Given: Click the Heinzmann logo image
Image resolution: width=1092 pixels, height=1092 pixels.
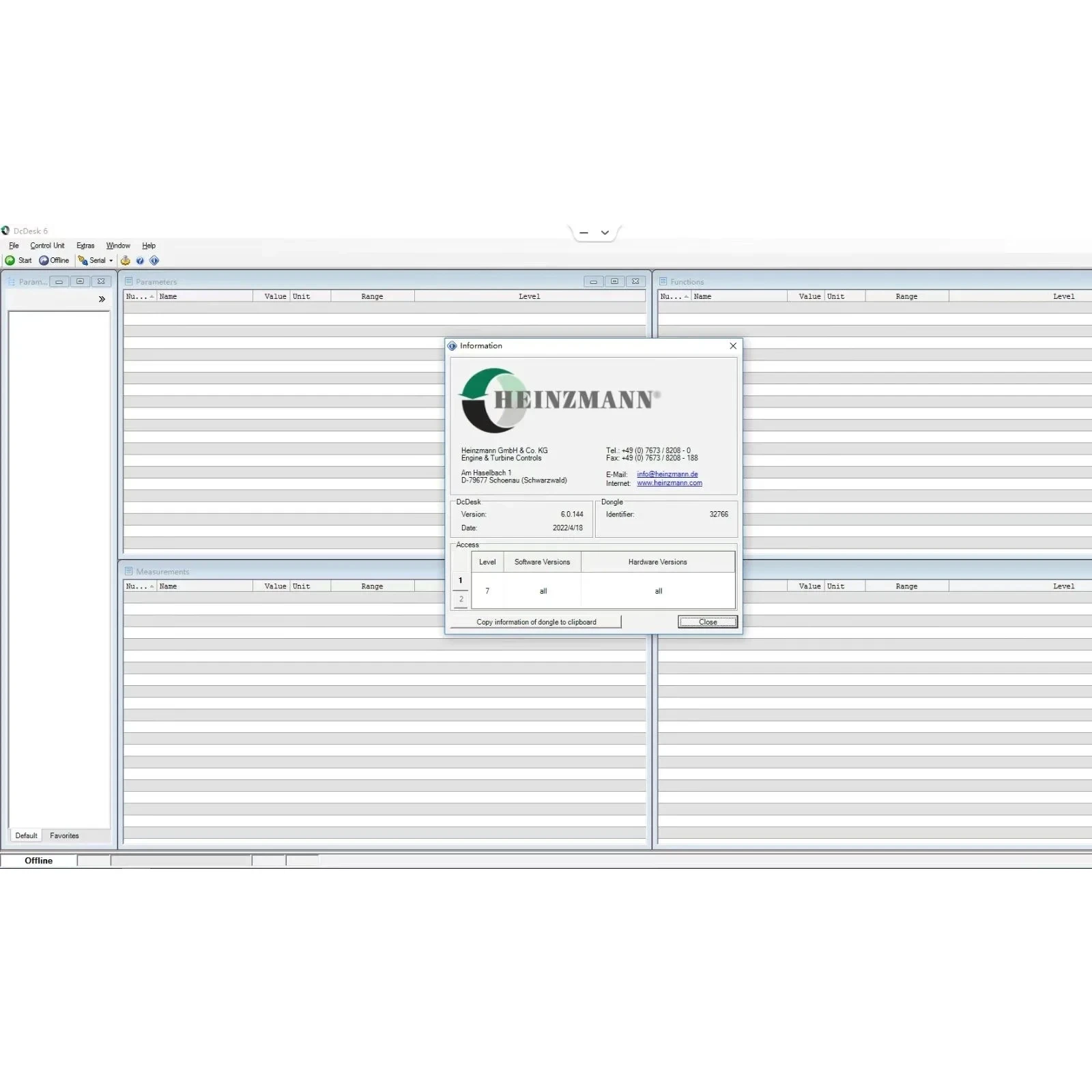Looking at the screenshot, I should [x=560, y=400].
